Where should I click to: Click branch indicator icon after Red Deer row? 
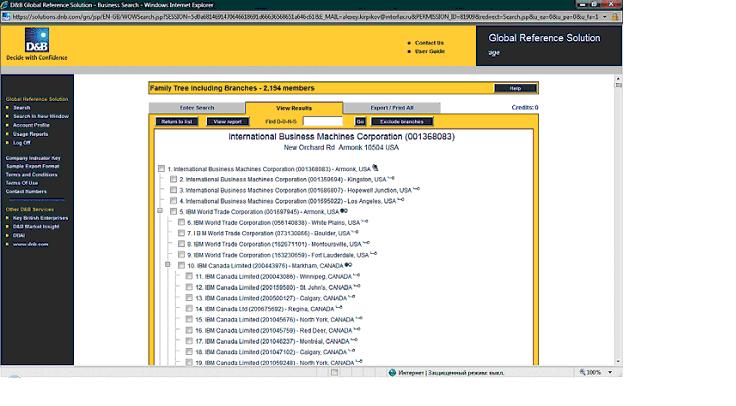coord(357,329)
